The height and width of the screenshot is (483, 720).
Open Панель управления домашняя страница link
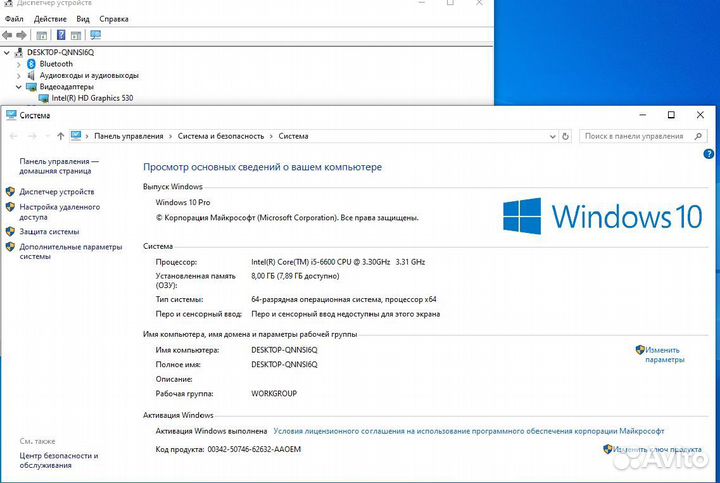tap(59, 166)
